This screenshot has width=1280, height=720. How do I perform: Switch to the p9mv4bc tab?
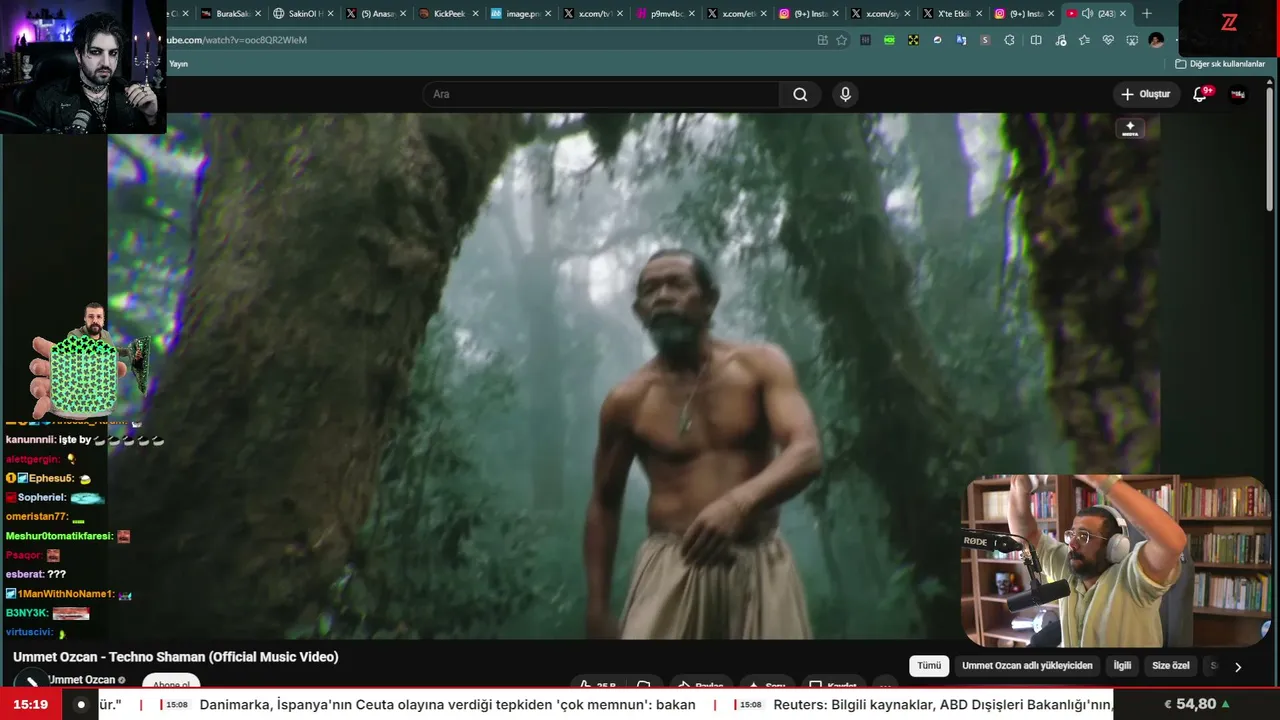[668, 14]
